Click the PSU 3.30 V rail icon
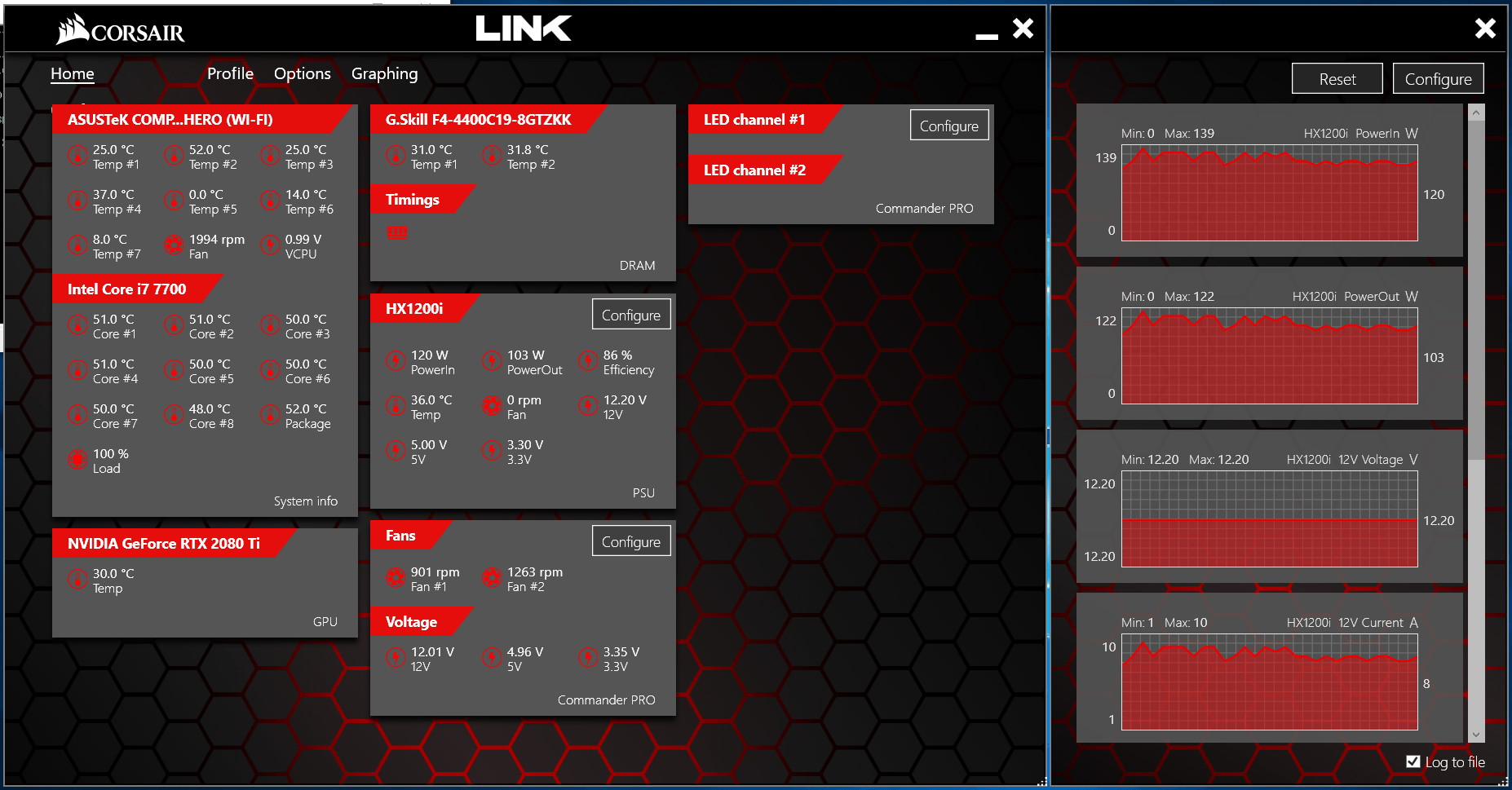 [492, 450]
